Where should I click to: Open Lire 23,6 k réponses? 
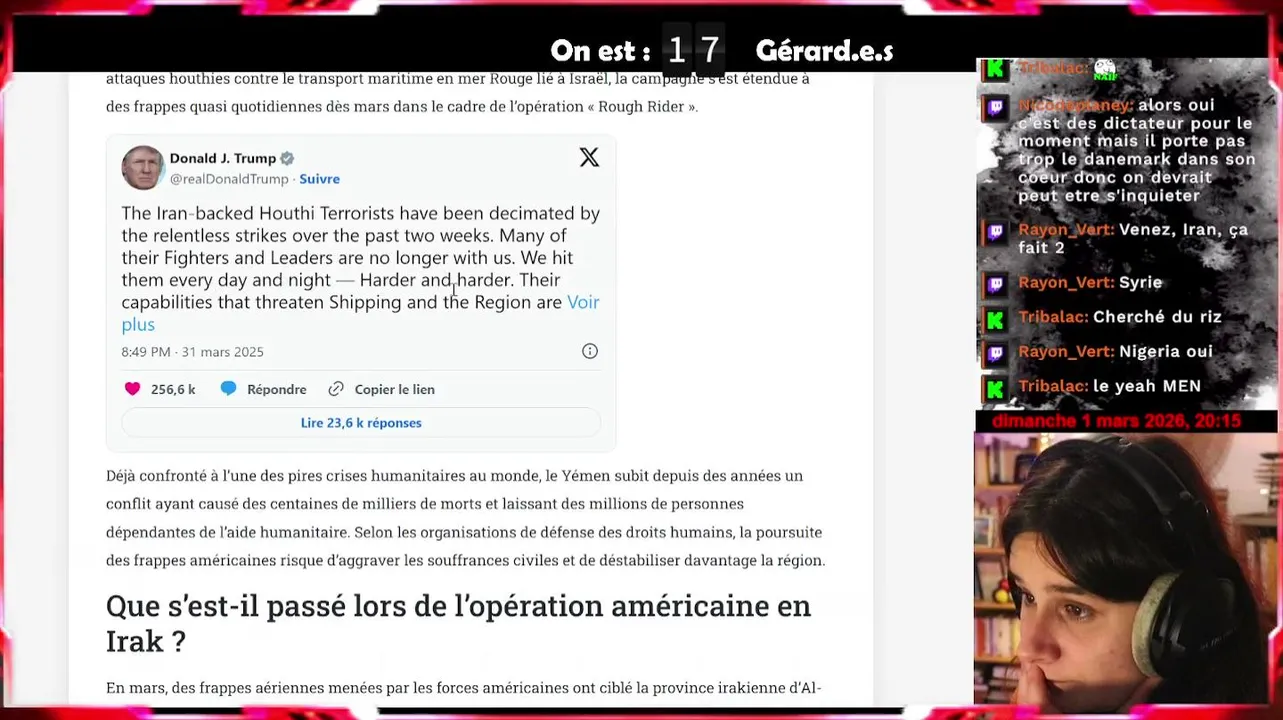[361, 423]
